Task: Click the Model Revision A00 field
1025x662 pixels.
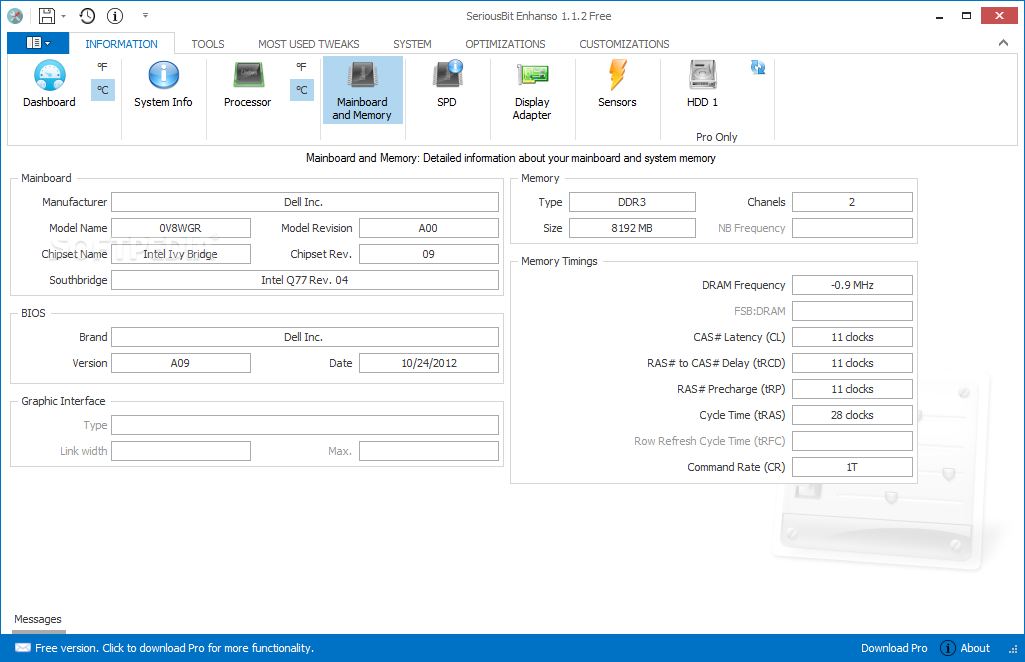Action: [x=429, y=228]
